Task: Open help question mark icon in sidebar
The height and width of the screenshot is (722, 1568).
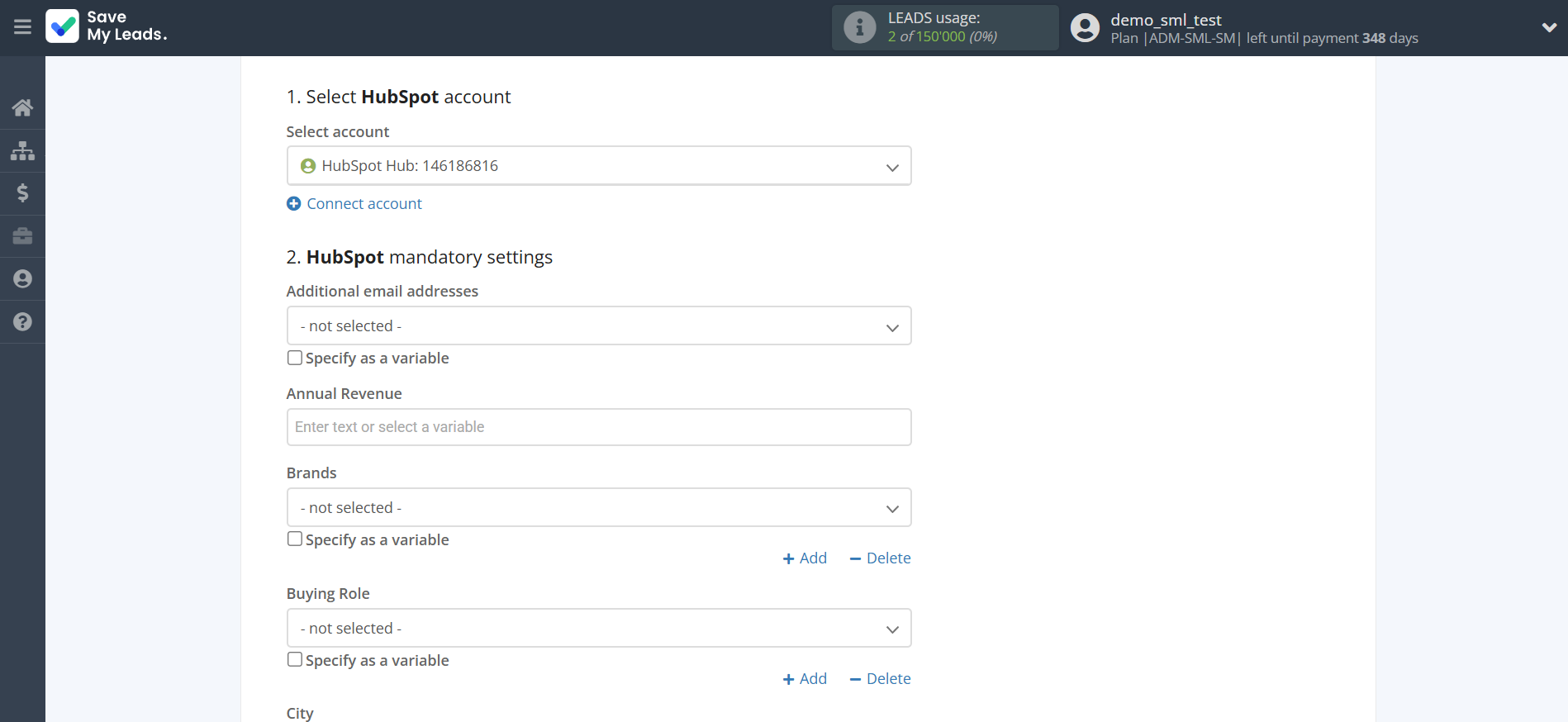Action: click(x=22, y=322)
